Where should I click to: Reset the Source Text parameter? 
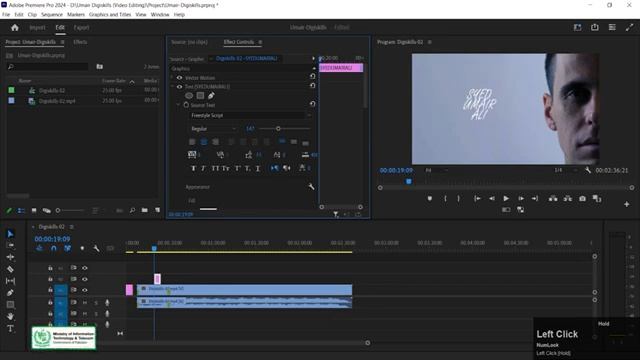pos(313,104)
